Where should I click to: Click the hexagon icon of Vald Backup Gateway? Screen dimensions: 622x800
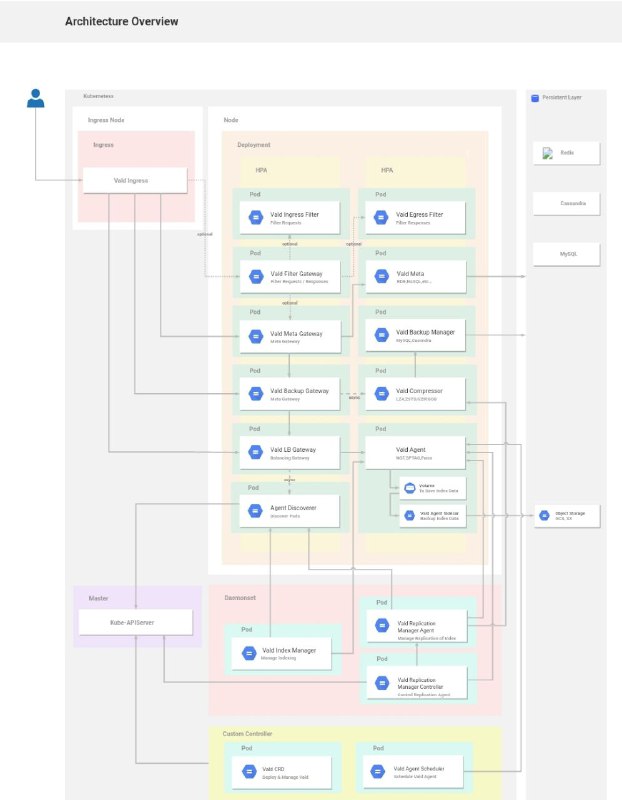point(256,394)
